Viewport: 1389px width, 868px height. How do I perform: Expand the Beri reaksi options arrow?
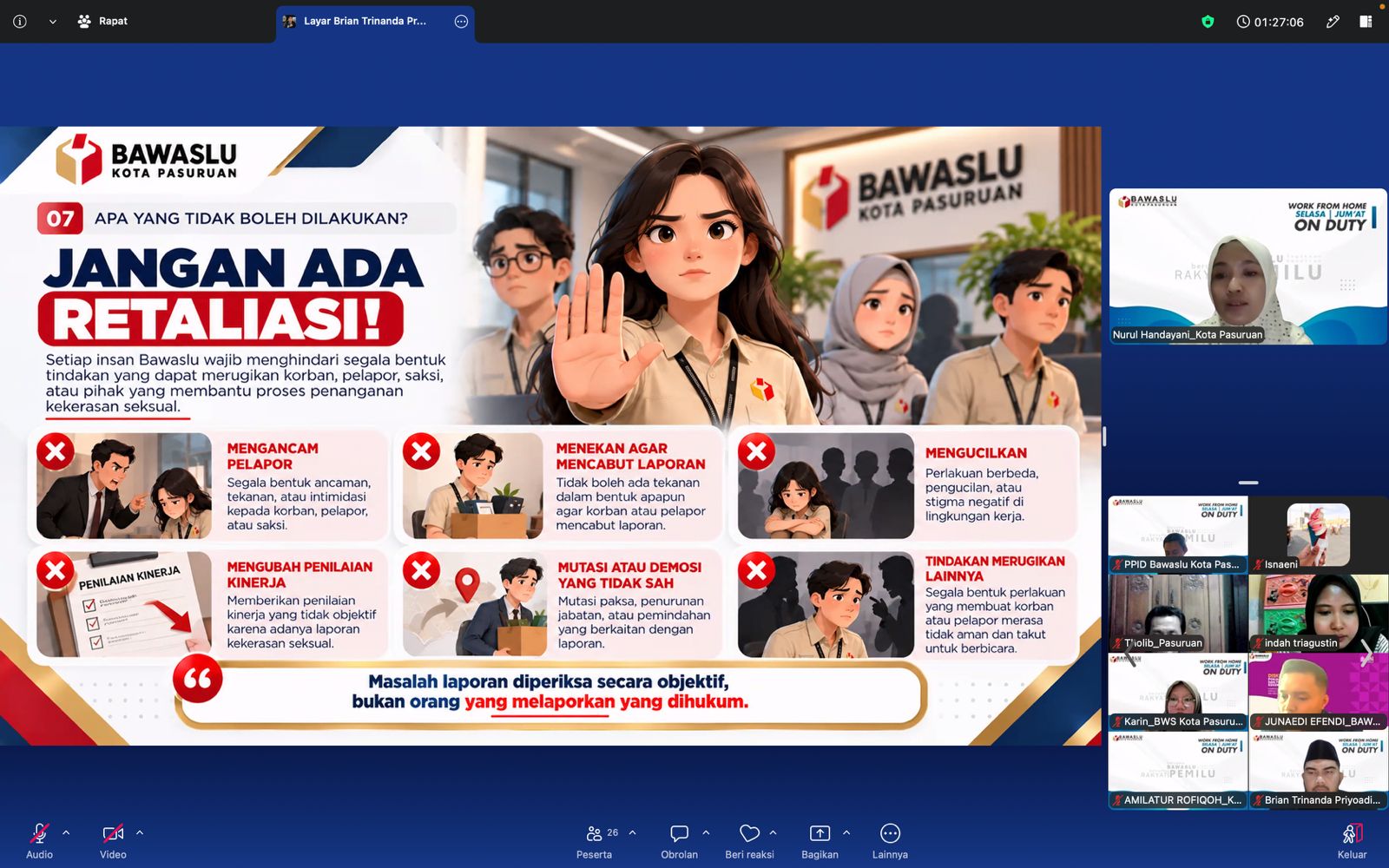pyautogui.click(x=773, y=832)
